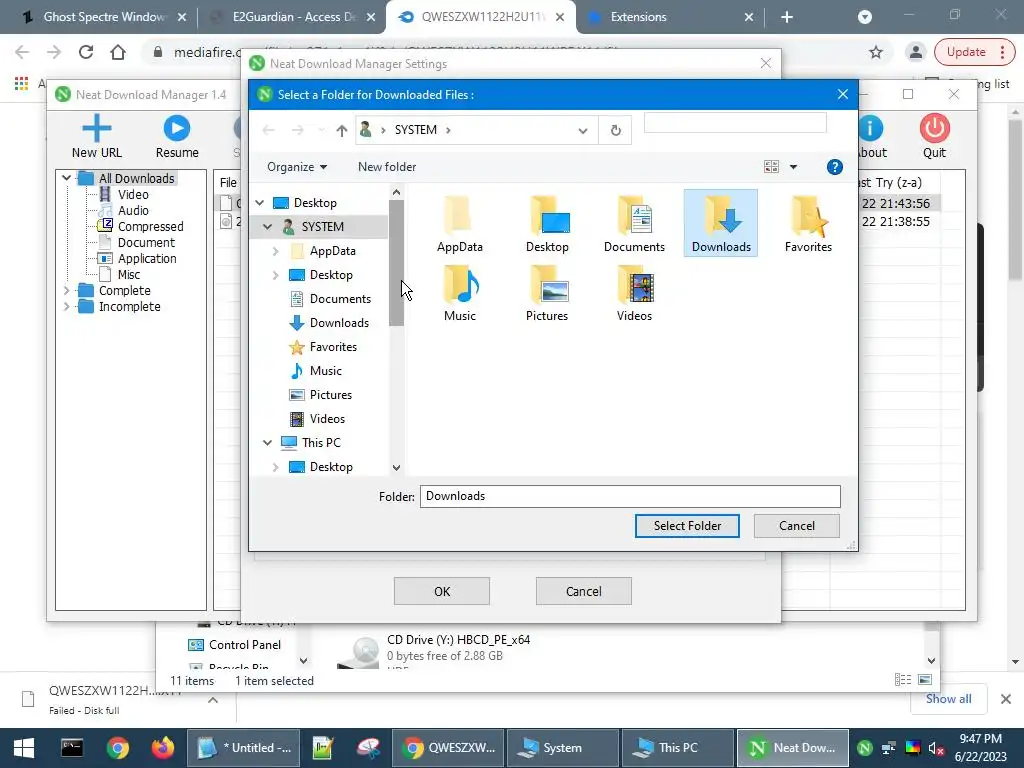Open the view options dropdown arrow

[x=793, y=167]
